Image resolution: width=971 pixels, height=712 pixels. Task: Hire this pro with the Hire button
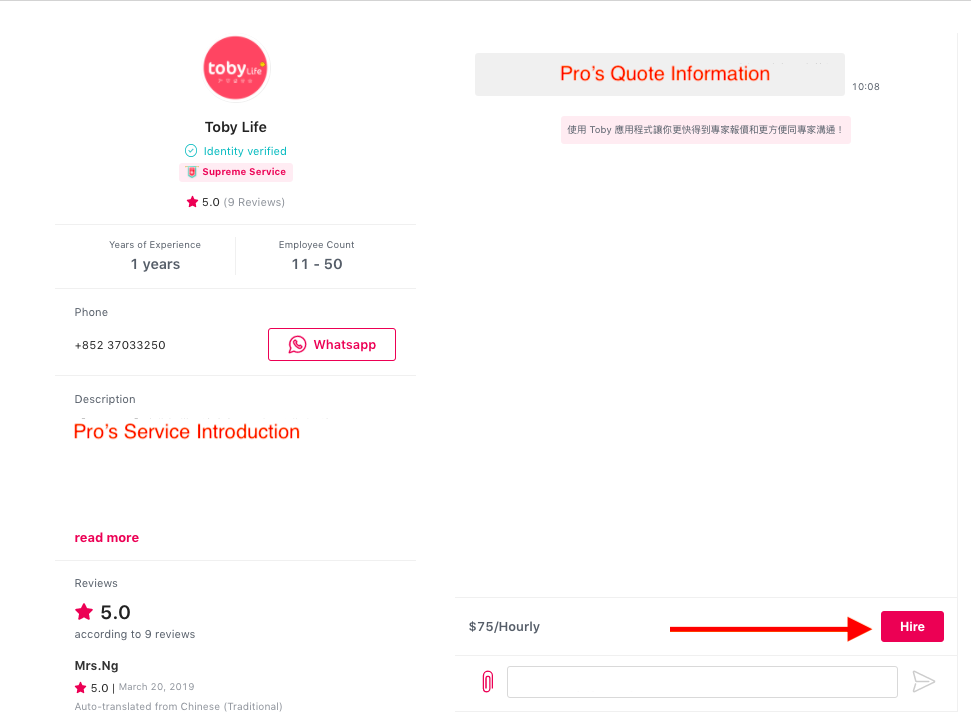coord(912,627)
